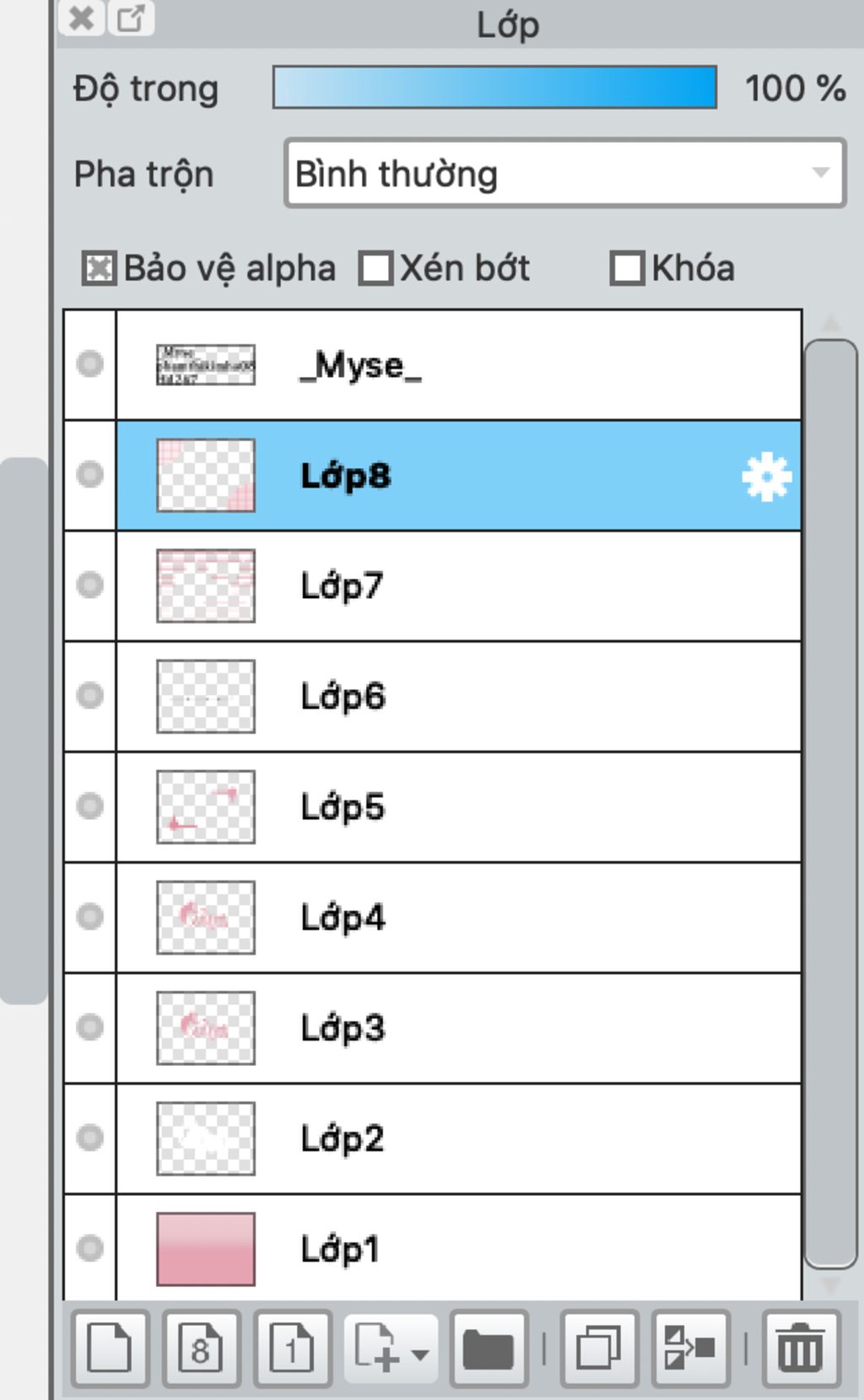Create a new layer folder
This screenshot has width=864, height=1400.
click(489, 1349)
